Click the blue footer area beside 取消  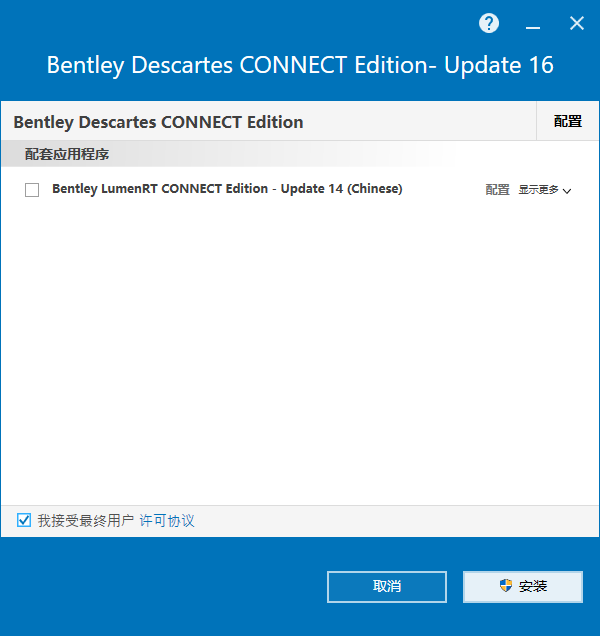(162, 587)
